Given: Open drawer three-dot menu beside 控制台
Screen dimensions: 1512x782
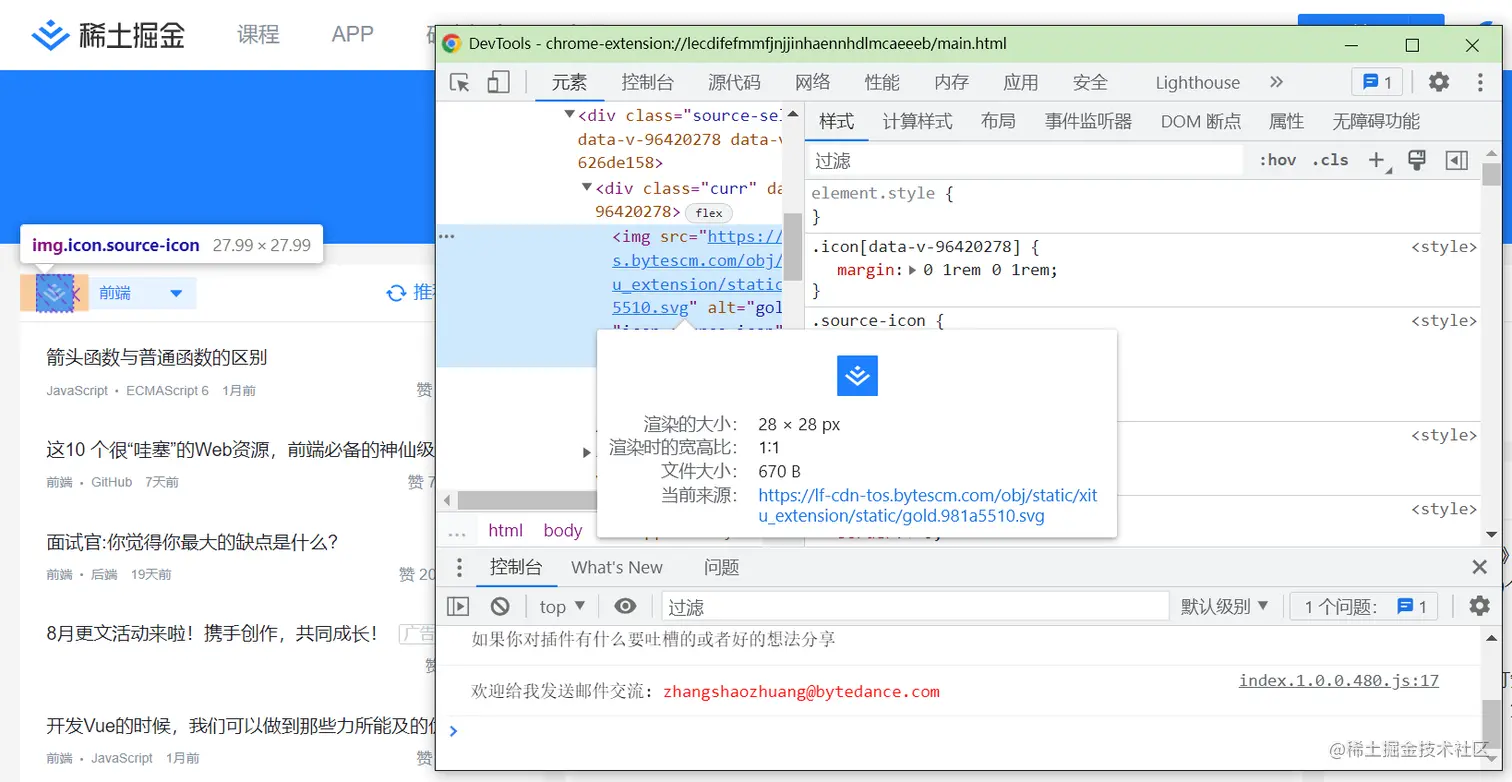Looking at the screenshot, I should click(459, 567).
